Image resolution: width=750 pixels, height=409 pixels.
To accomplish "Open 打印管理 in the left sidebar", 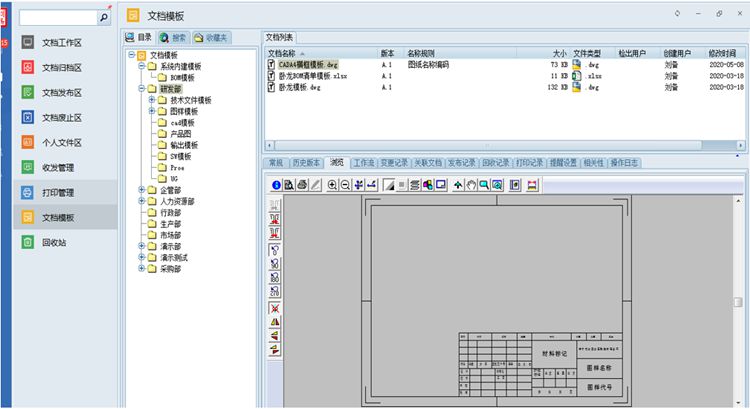I will click(x=61, y=192).
